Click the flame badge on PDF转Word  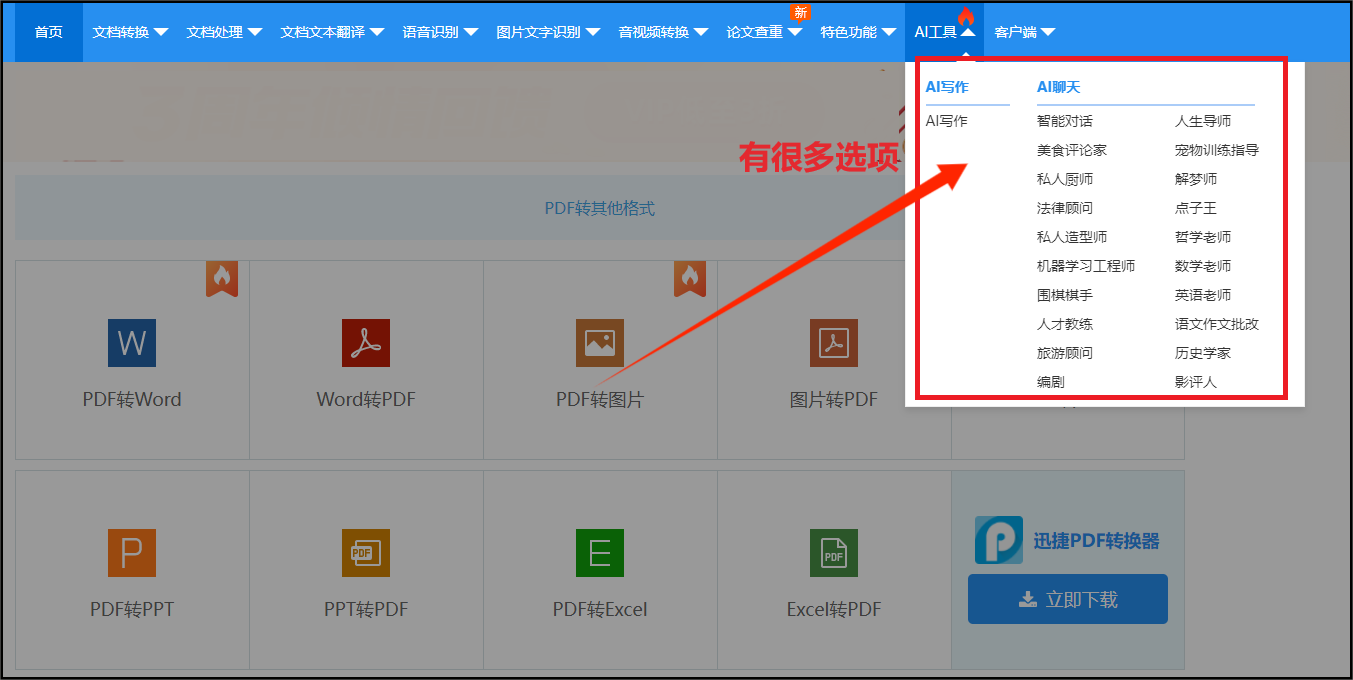[222, 279]
